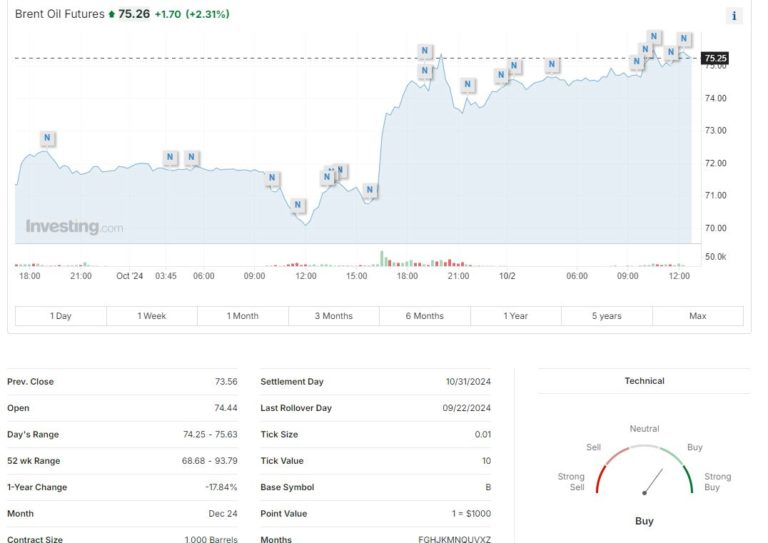Screen dimensions: 768x543
Task: Select the 1 Day range tab
Action: tap(61, 316)
